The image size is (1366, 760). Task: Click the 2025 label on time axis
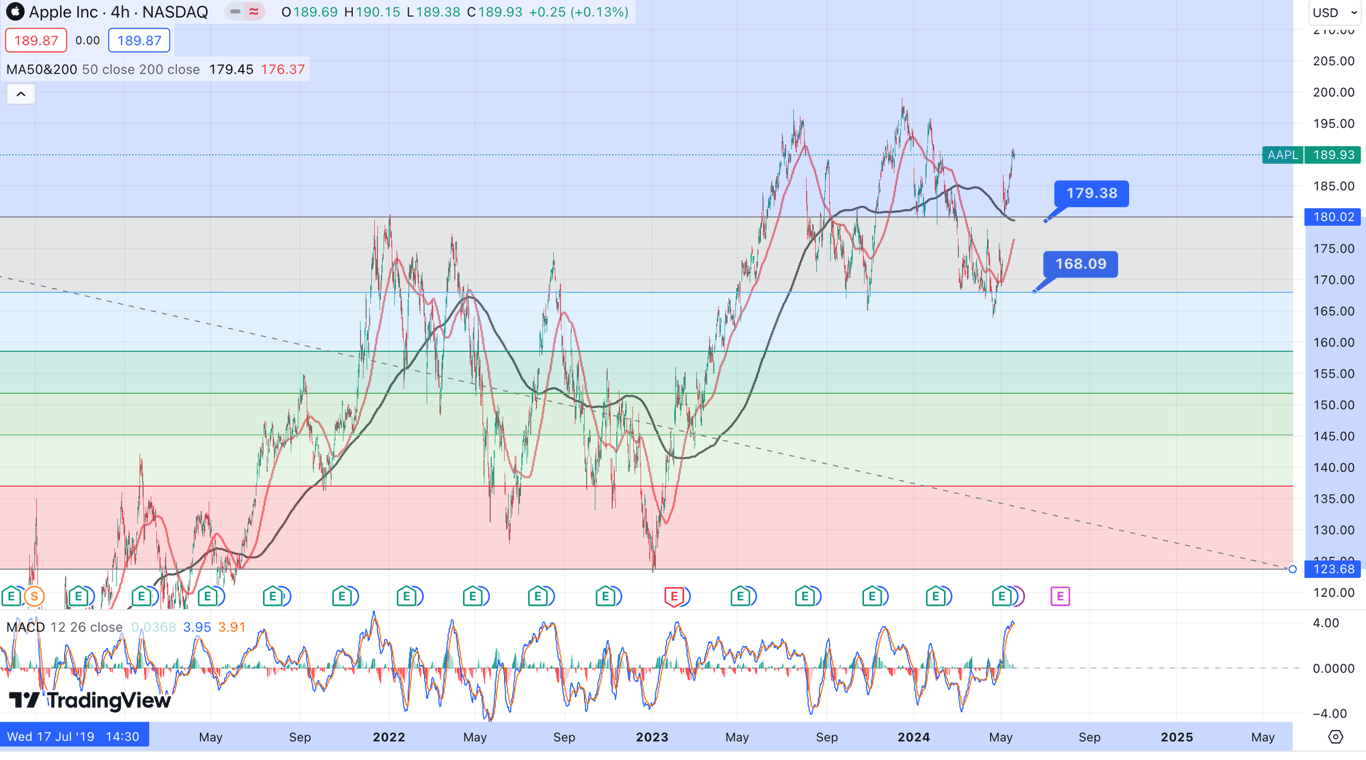tap(1177, 737)
